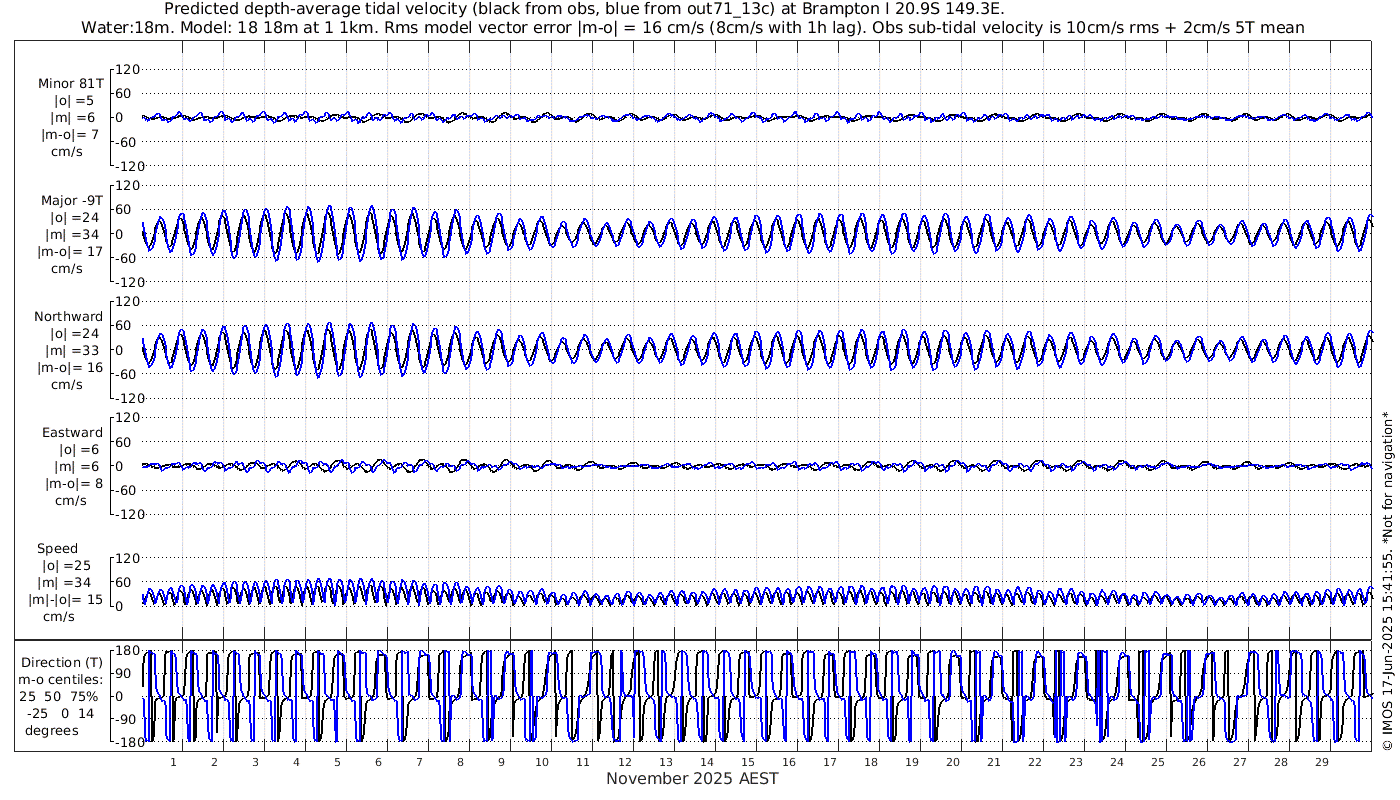Click day "8" on the date axis
Image resolution: width=1400 pixels, height=800 pixels.
(x=460, y=761)
